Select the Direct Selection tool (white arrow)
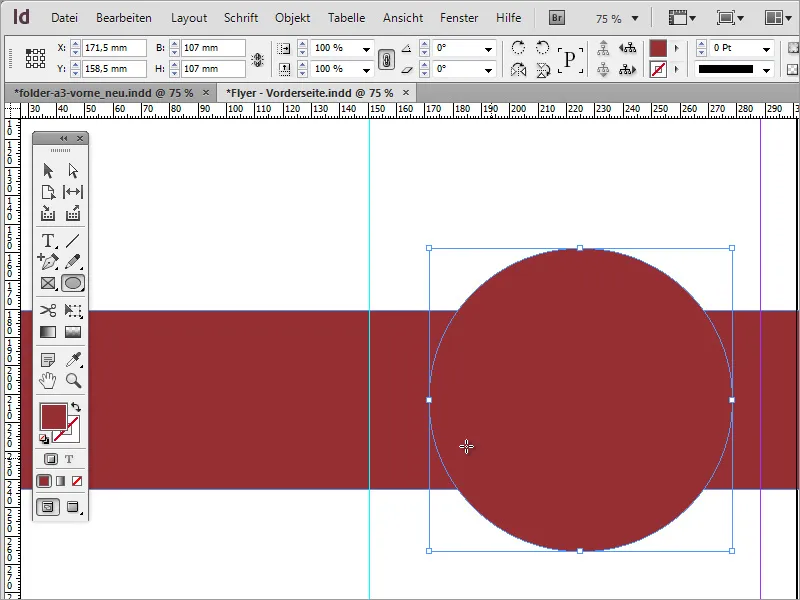Image resolution: width=800 pixels, height=600 pixels. (73, 170)
